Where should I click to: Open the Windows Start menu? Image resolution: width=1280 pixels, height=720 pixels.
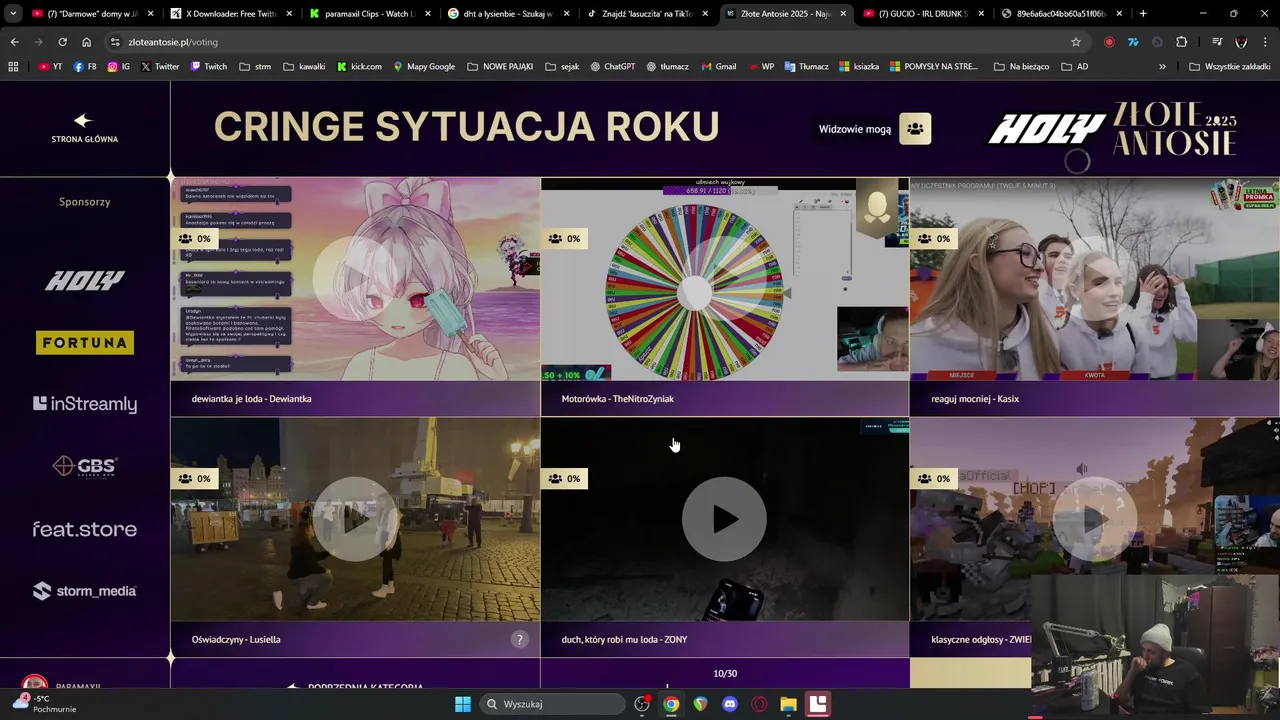[x=462, y=704]
